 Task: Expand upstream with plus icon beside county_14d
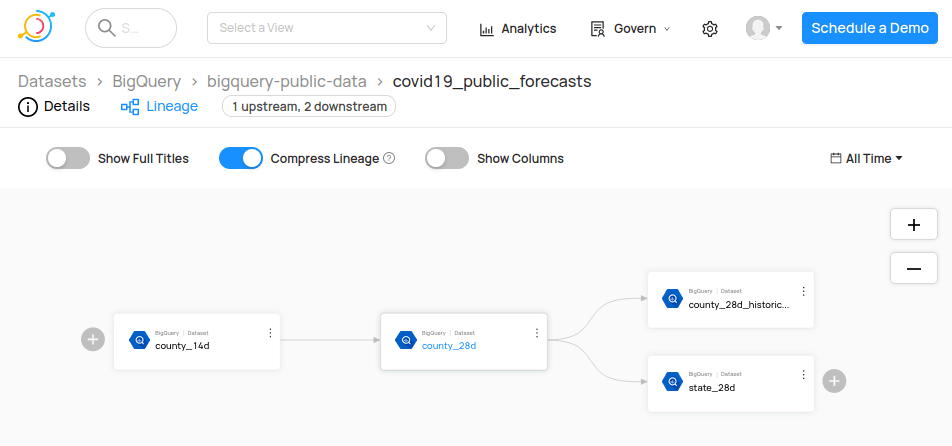pos(93,340)
